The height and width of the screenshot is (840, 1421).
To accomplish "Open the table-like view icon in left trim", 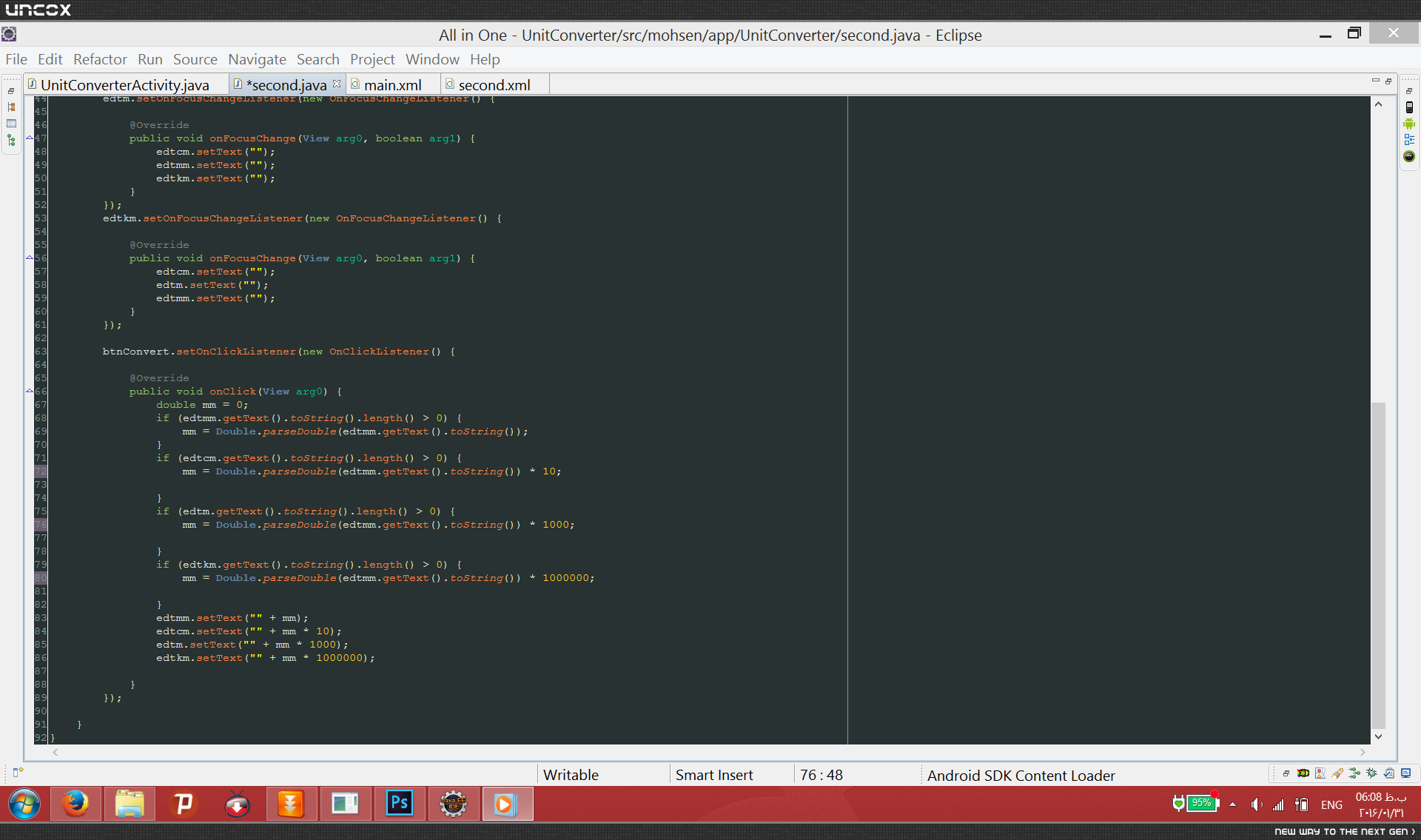I will click(11, 124).
